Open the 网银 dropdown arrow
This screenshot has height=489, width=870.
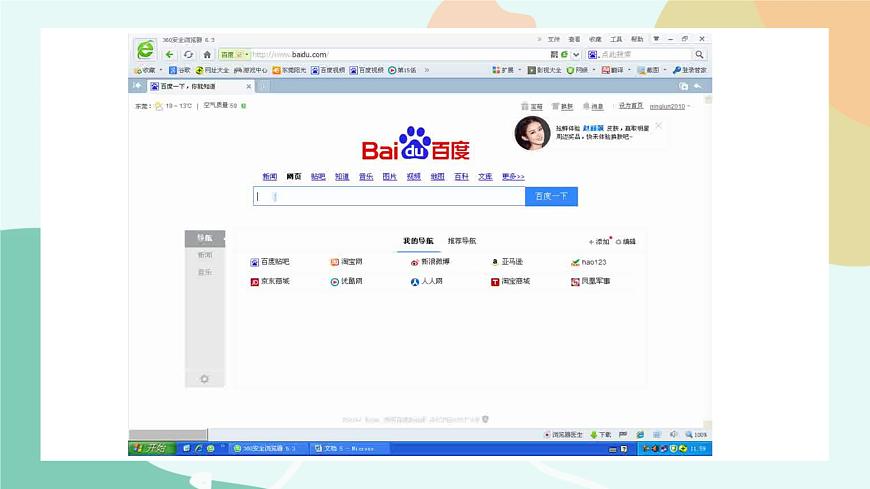click(x=594, y=70)
